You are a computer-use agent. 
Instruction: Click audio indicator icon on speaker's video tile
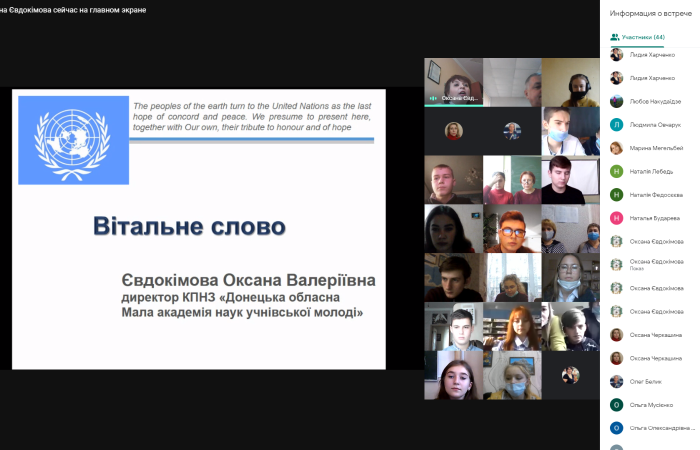pyautogui.click(x=433, y=98)
